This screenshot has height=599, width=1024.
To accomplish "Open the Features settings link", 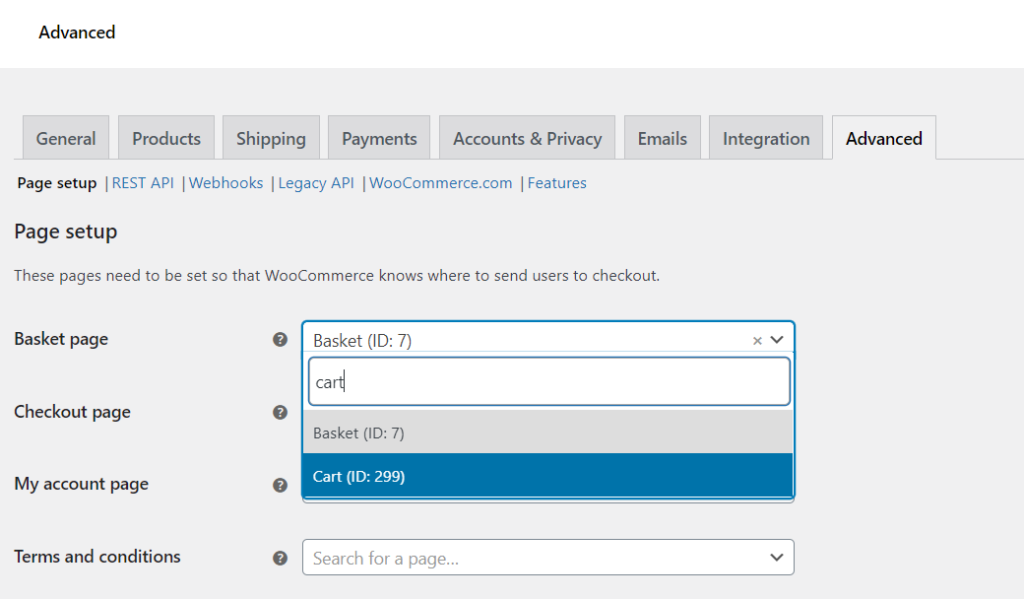I will 557,183.
